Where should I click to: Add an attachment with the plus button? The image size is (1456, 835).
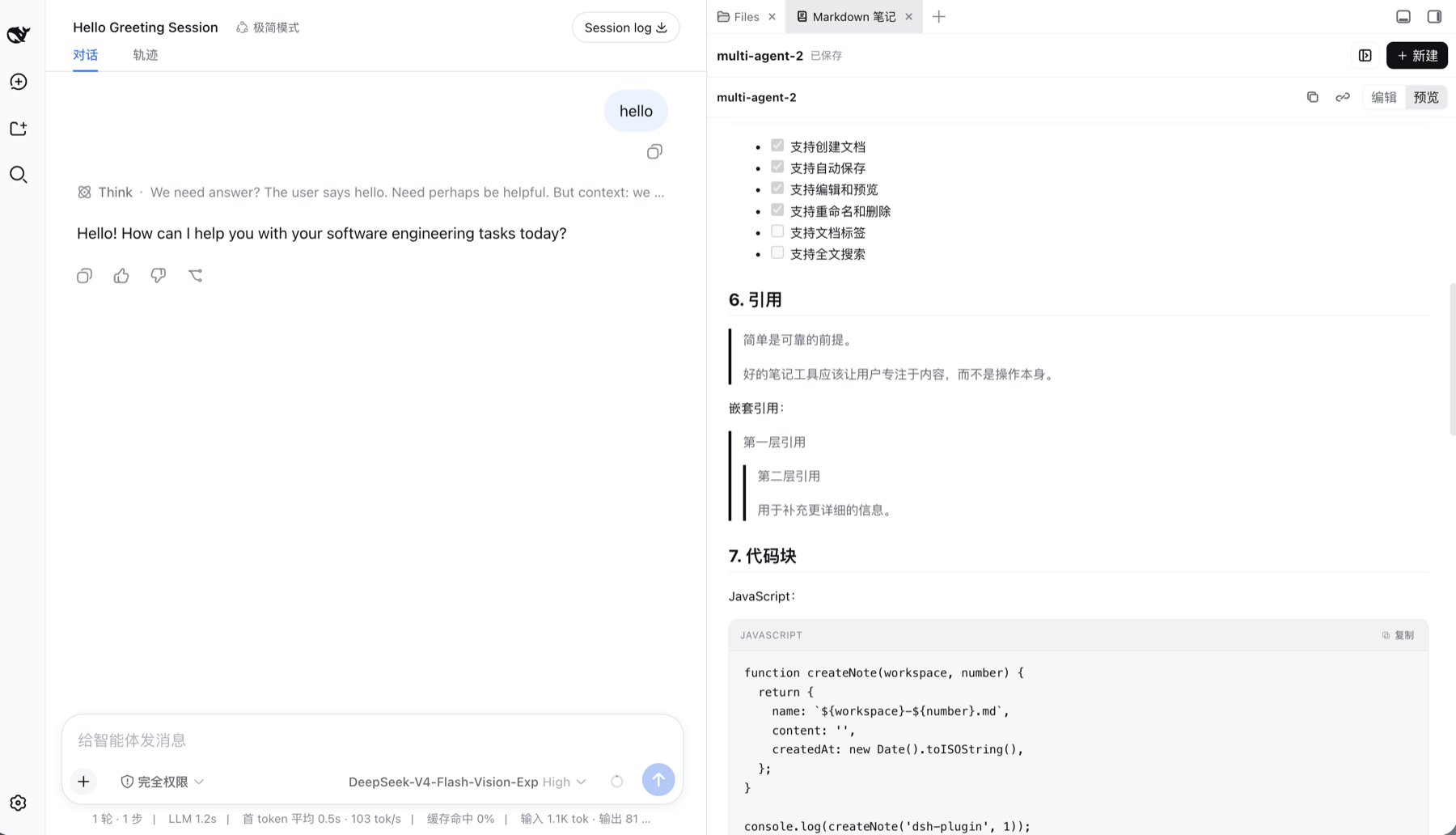(83, 782)
